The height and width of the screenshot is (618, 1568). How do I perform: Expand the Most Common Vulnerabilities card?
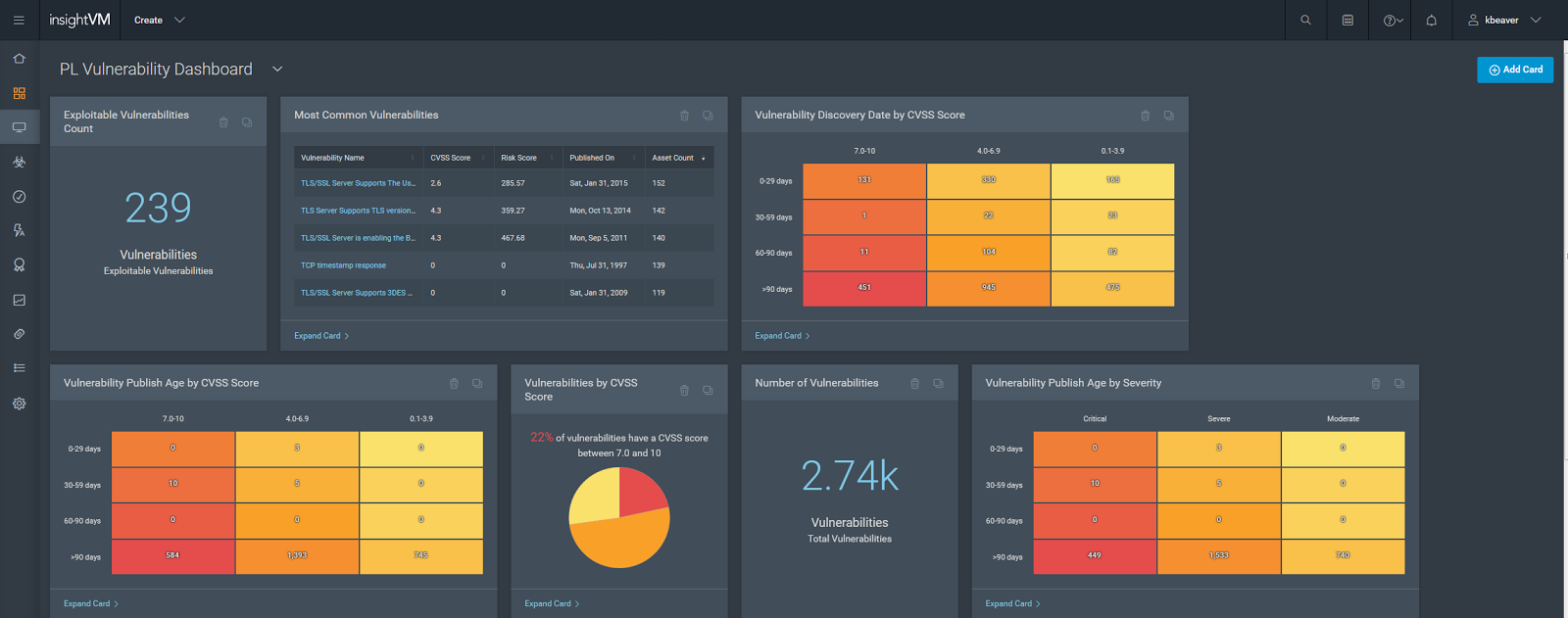coord(321,336)
